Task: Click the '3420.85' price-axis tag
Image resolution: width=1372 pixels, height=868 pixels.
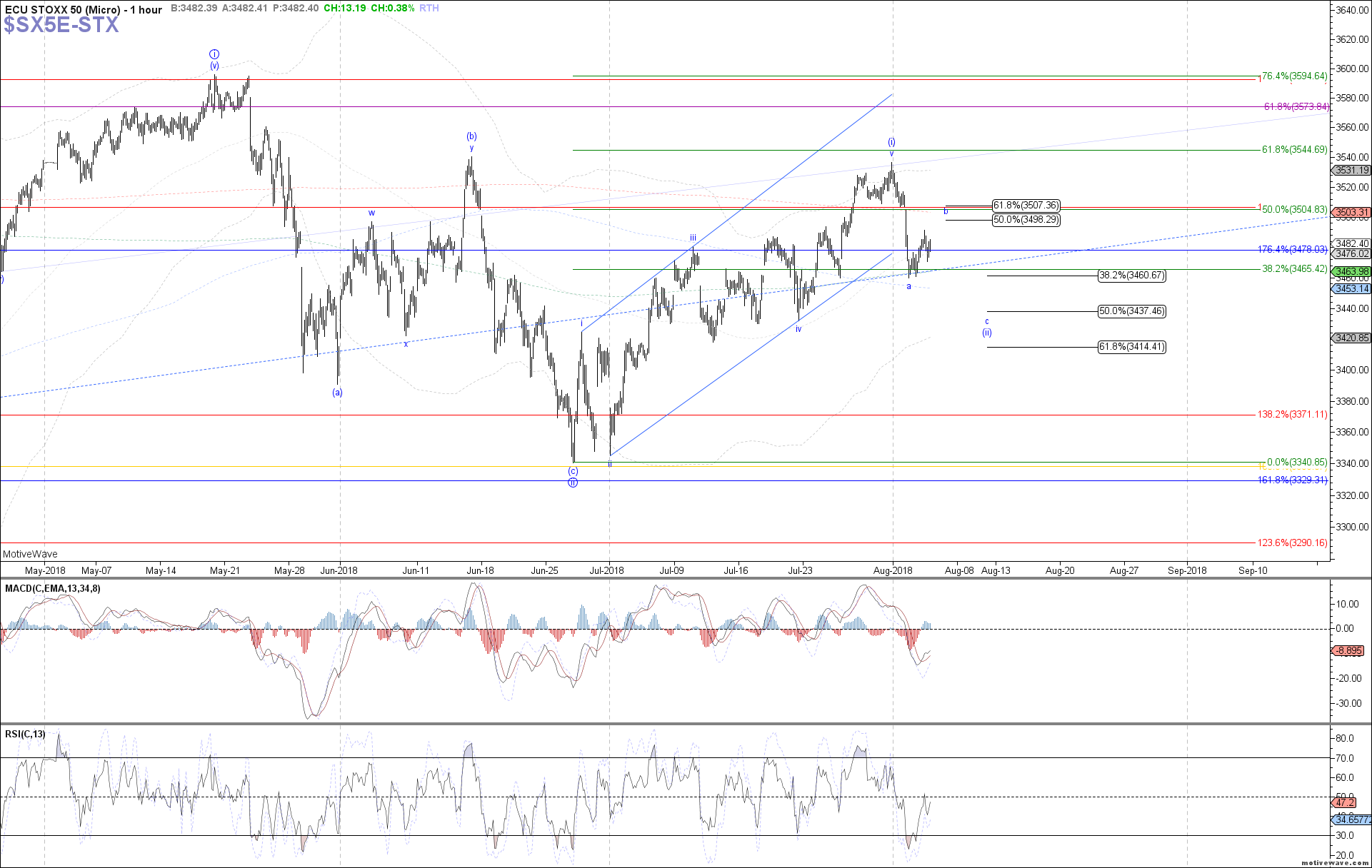Action: pyautogui.click(x=1351, y=338)
